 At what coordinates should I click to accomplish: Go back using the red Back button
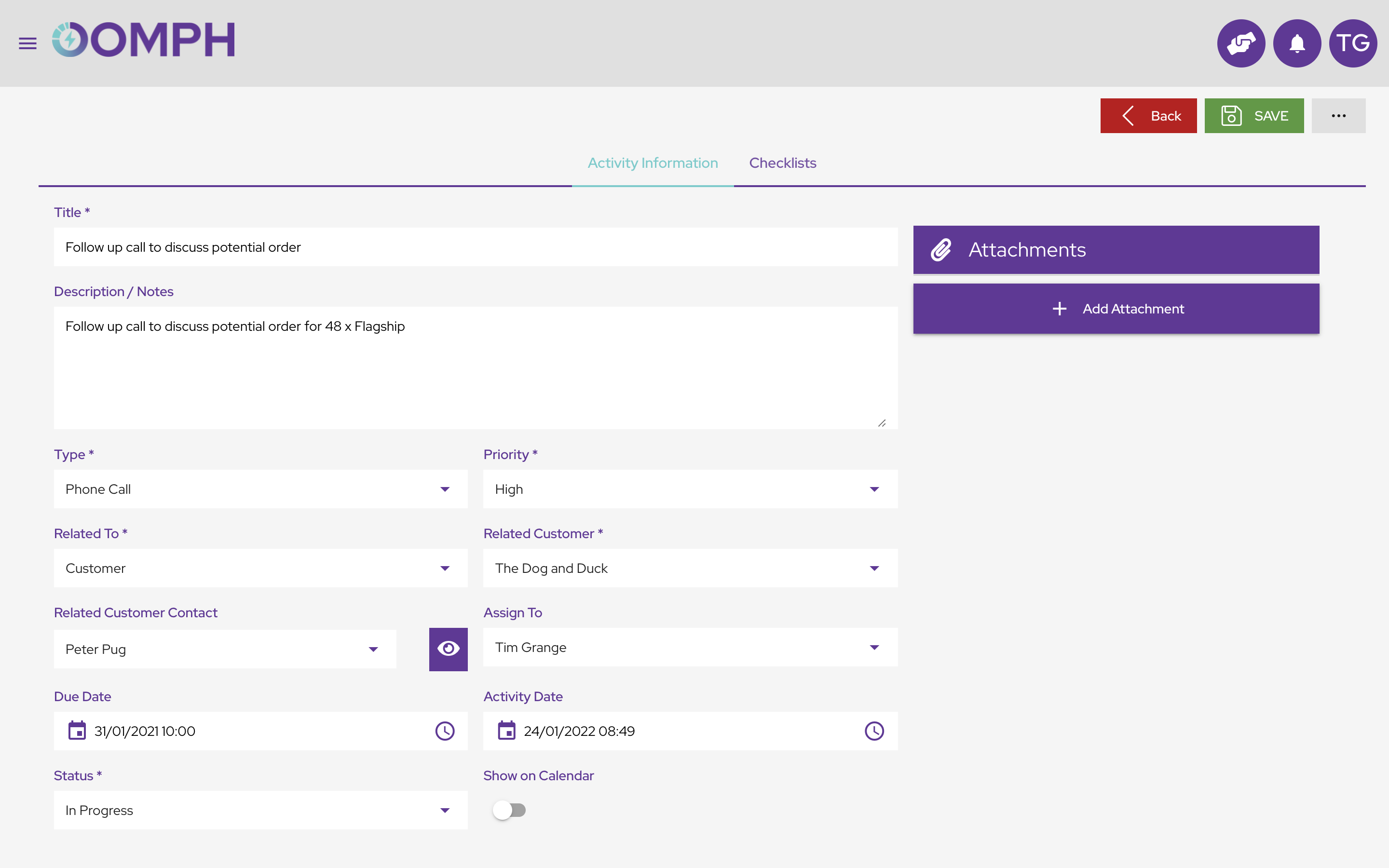click(1148, 115)
